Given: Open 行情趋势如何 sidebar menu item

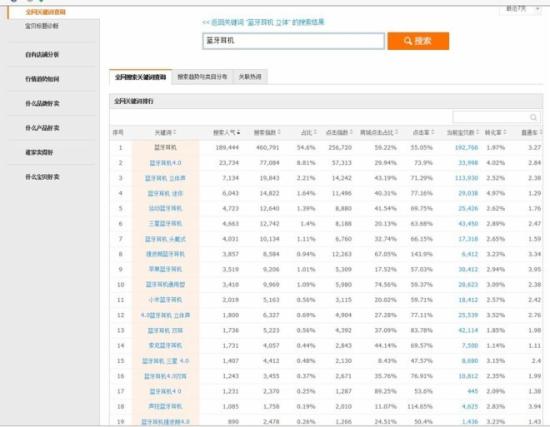Looking at the screenshot, I should coord(42,79).
